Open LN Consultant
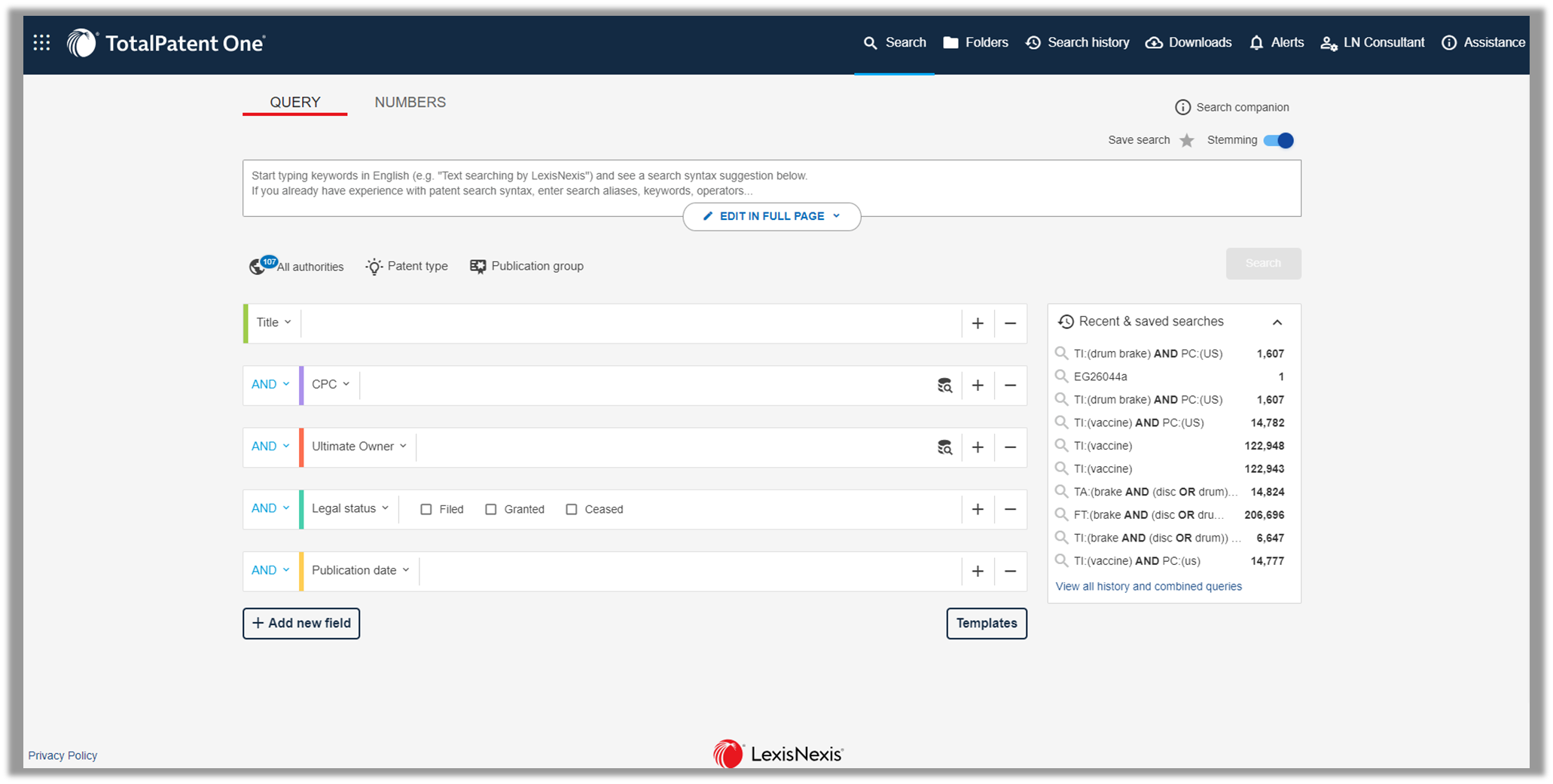 (1372, 43)
